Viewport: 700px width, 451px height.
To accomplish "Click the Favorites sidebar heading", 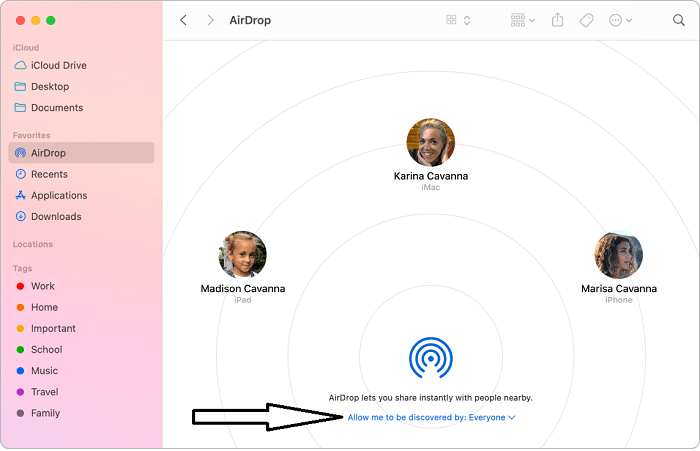I will pyautogui.click(x=31, y=135).
